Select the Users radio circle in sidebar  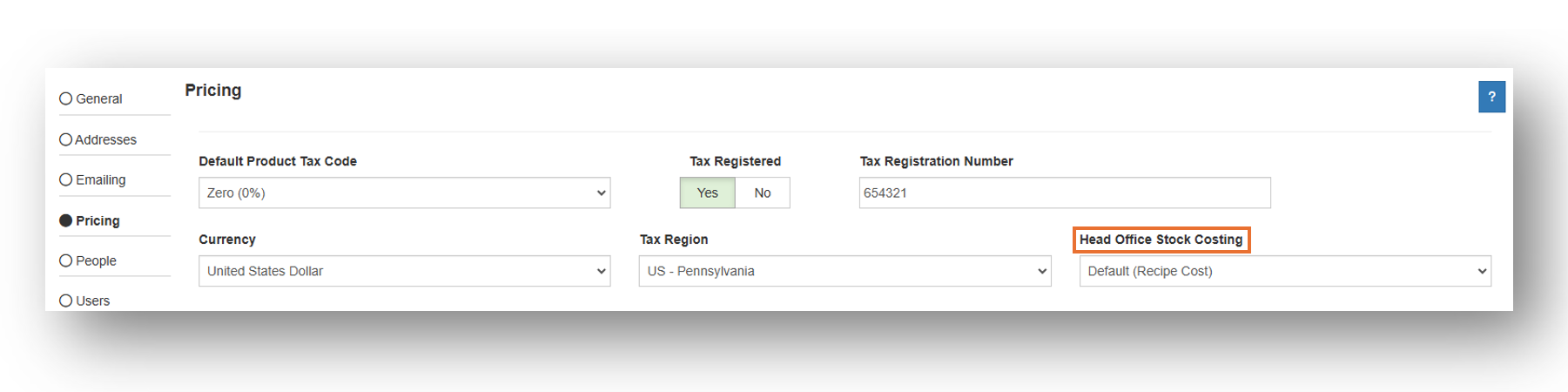click(x=65, y=301)
